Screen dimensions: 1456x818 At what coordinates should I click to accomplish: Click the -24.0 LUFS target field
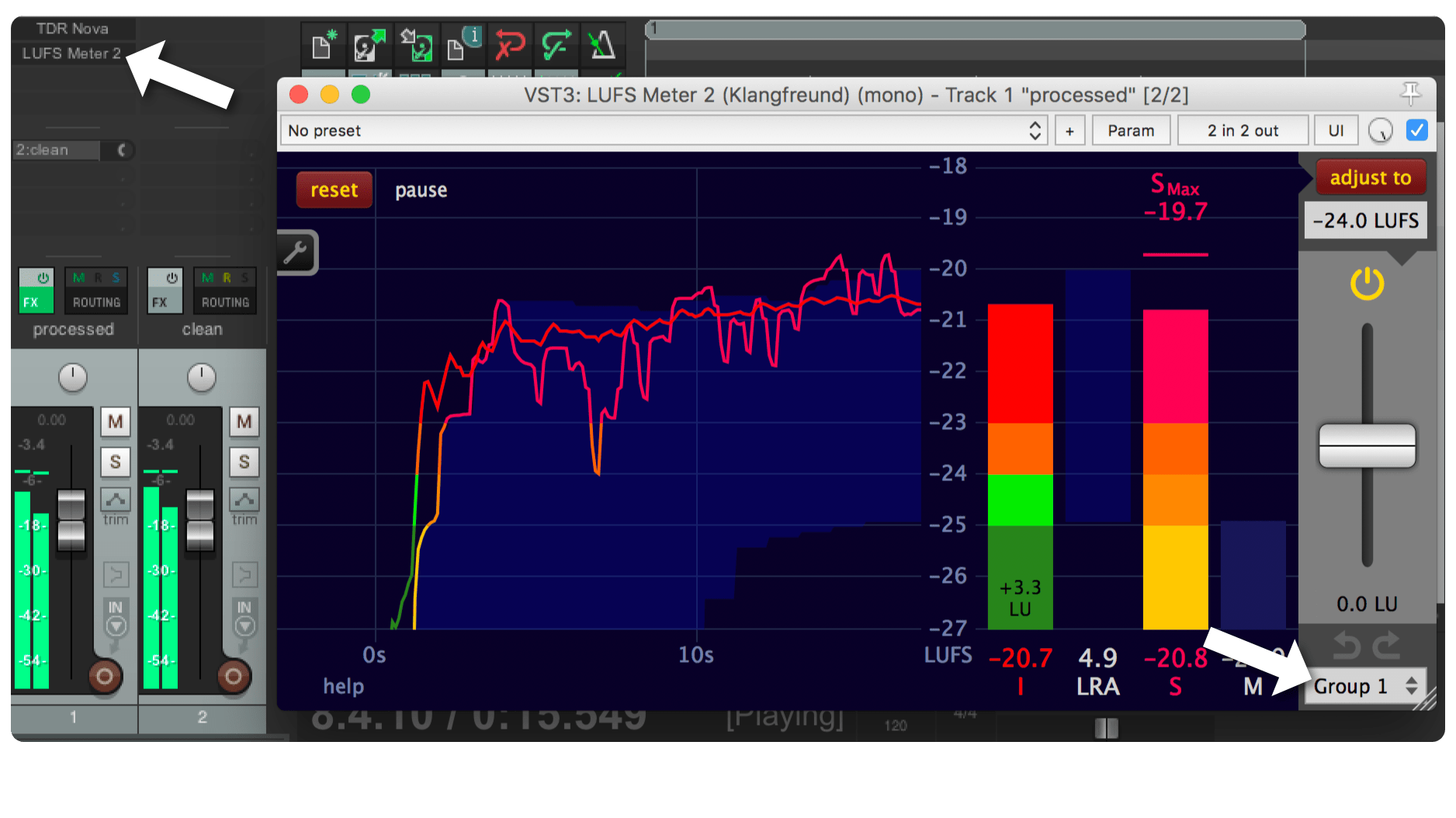[1365, 220]
